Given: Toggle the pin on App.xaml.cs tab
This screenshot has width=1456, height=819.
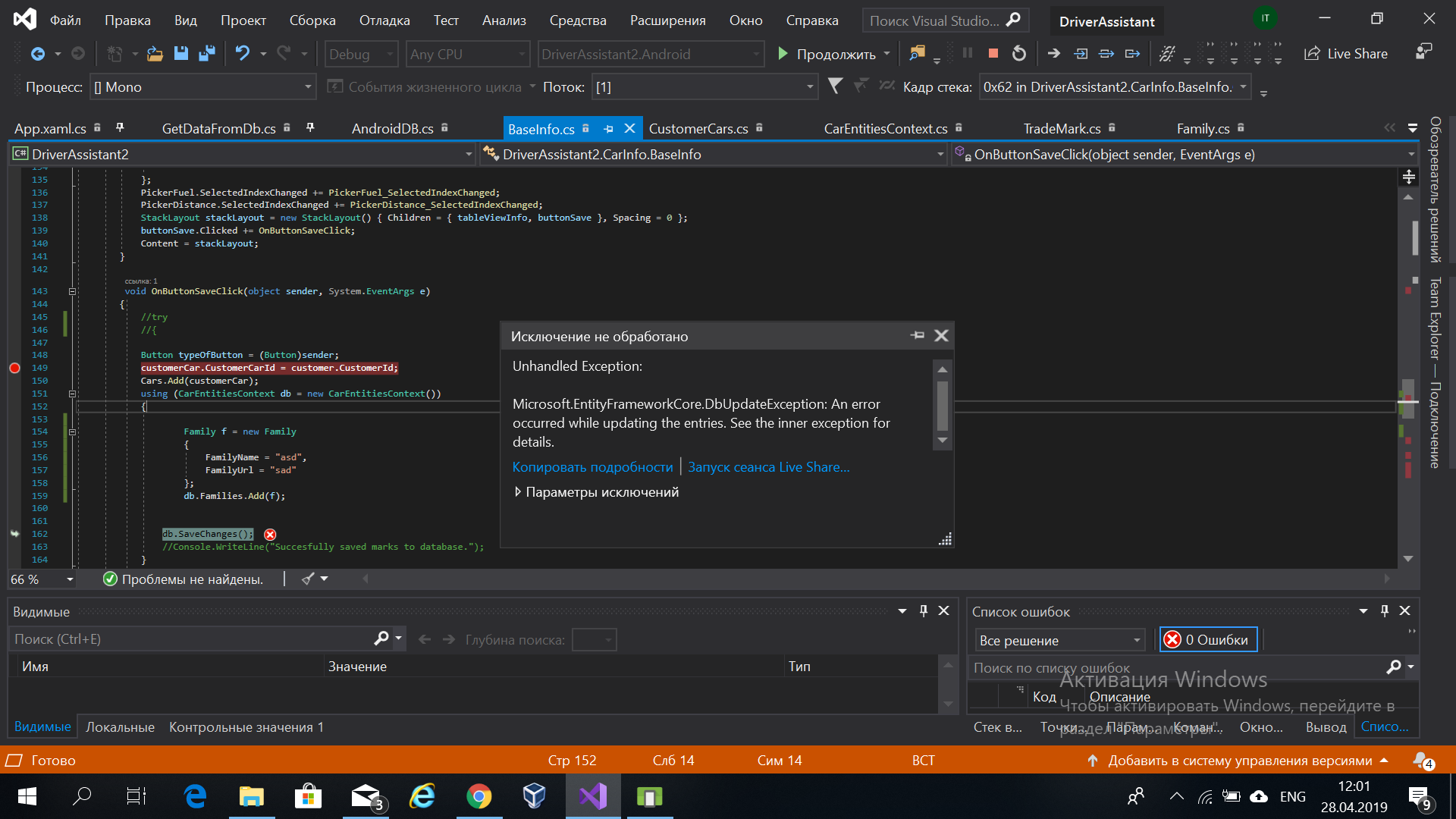Looking at the screenshot, I should 120,127.
